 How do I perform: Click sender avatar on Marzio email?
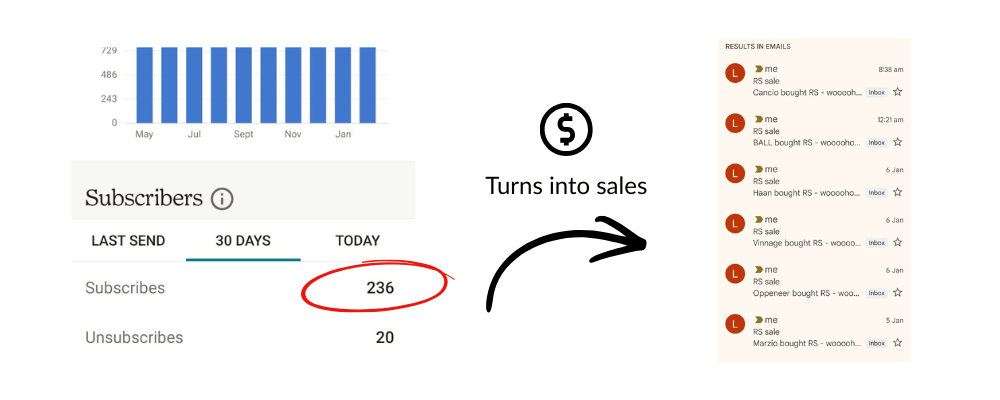[x=735, y=324]
